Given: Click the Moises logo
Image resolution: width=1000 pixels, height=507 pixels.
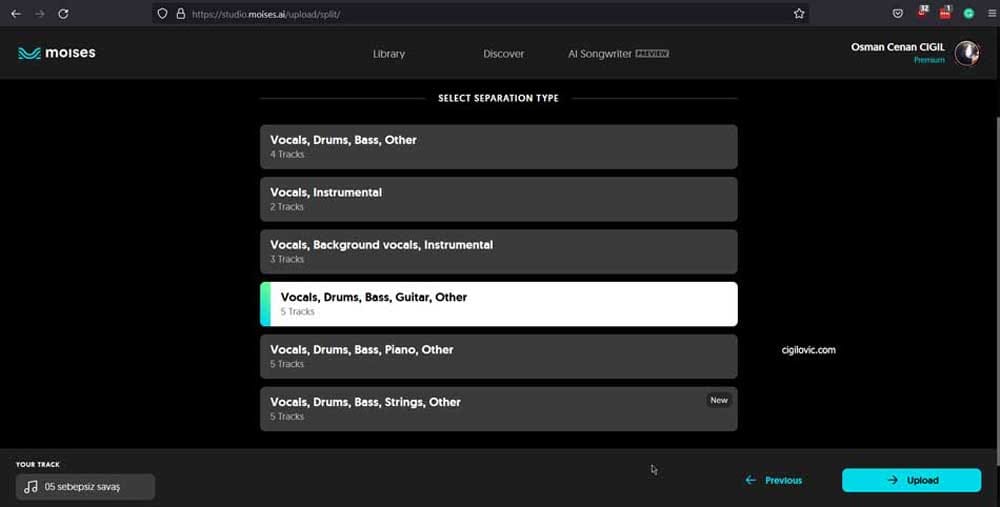Looking at the screenshot, I should point(57,53).
